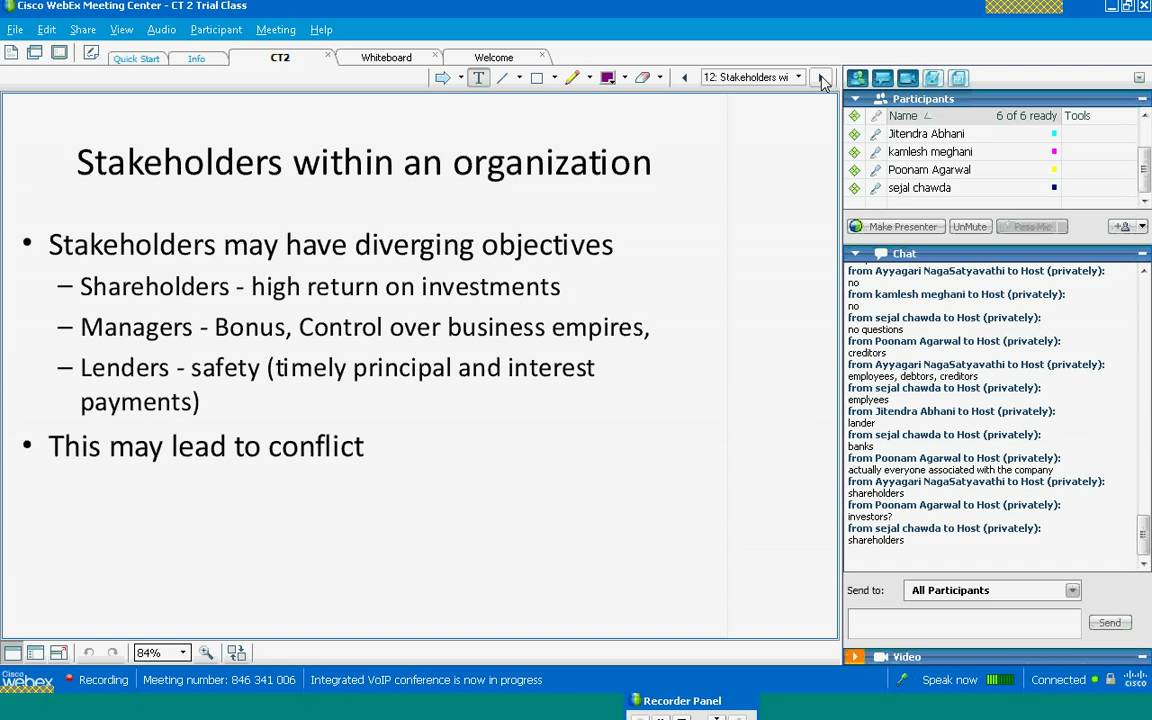Click the annotate/edit page toolbar icon

pyautogui.click(x=90, y=52)
